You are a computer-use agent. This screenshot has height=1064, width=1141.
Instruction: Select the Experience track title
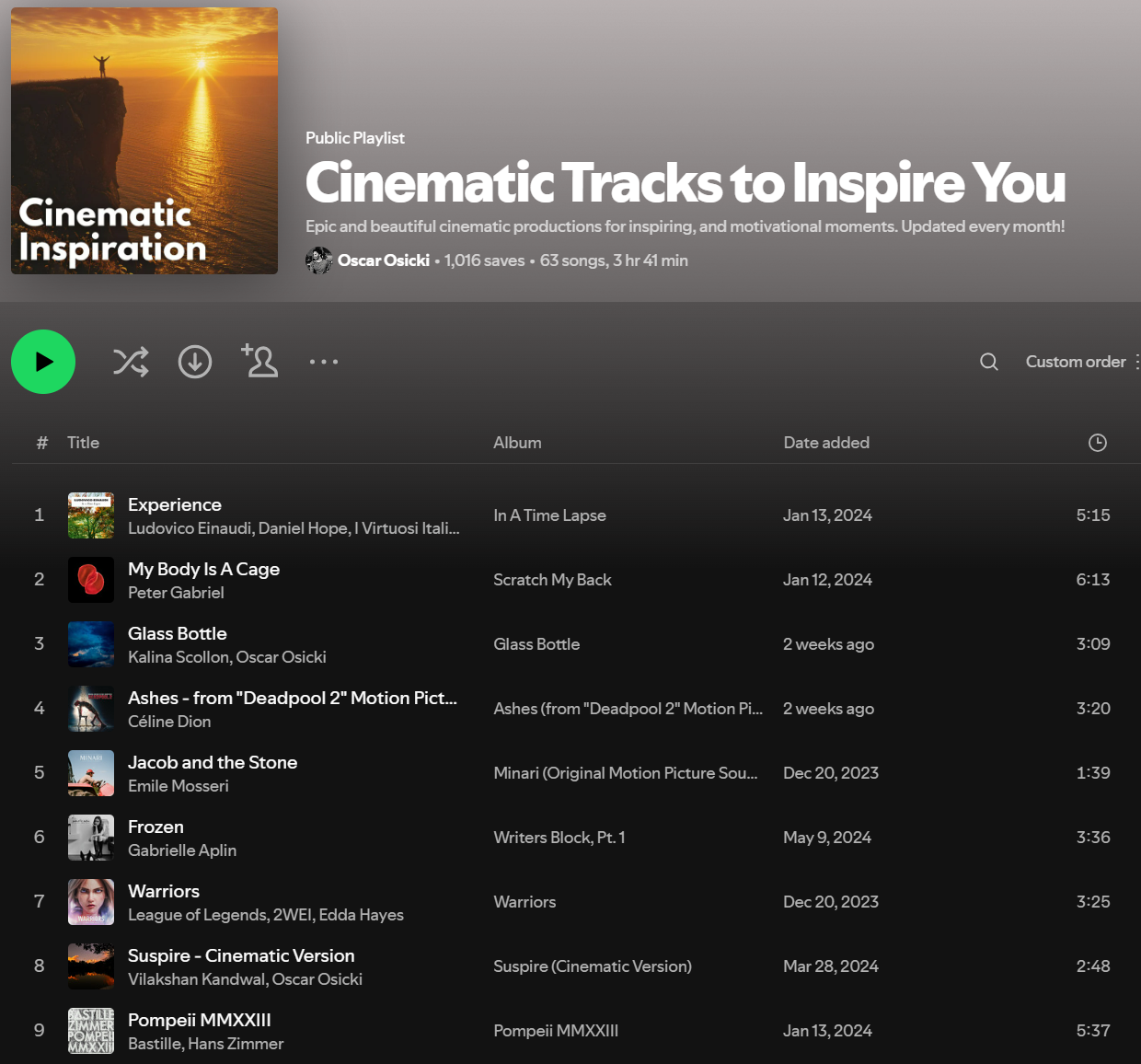click(175, 504)
